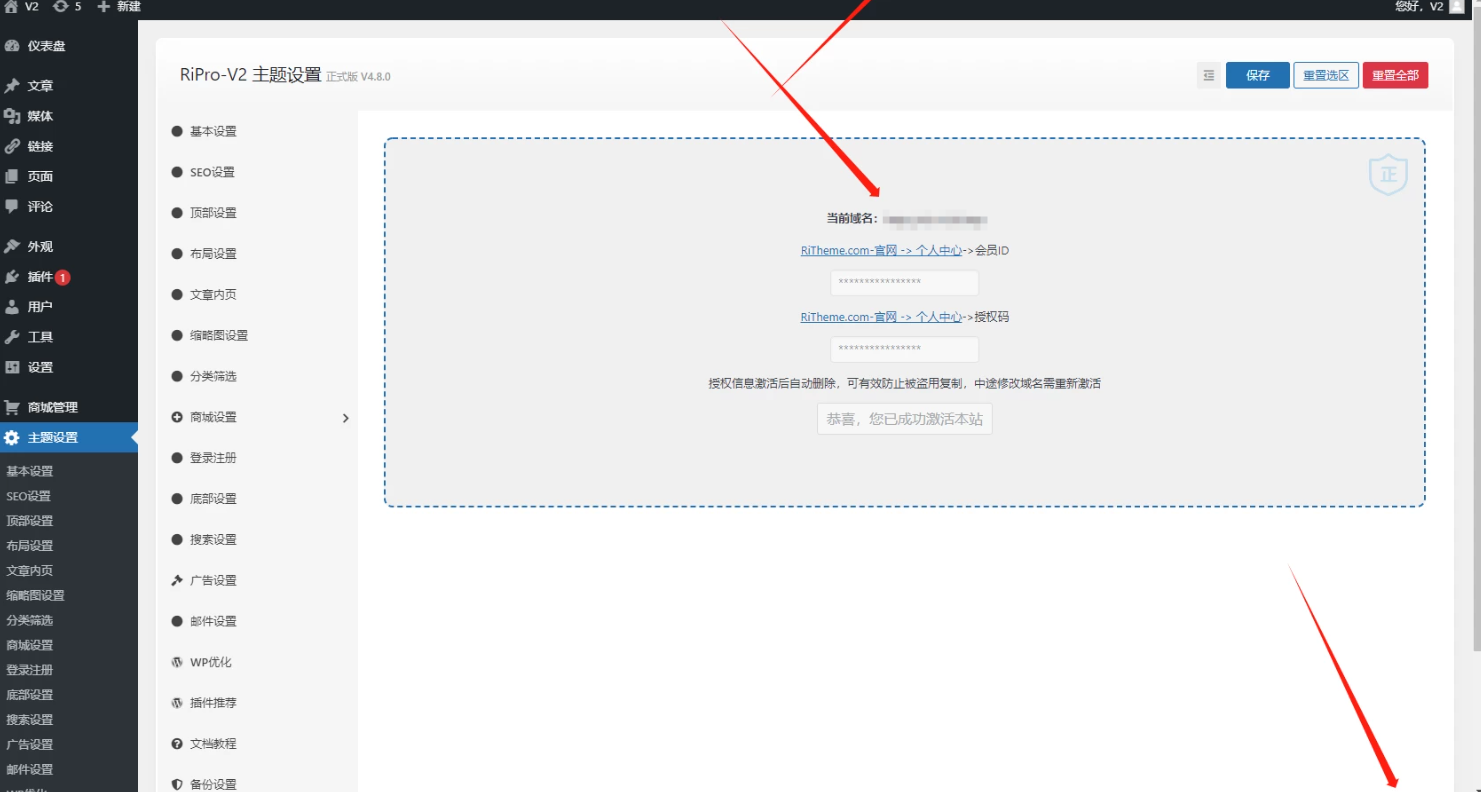The image size is (1481, 792).
Task: Click the 重置选区 reset section button
Action: tap(1326, 75)
